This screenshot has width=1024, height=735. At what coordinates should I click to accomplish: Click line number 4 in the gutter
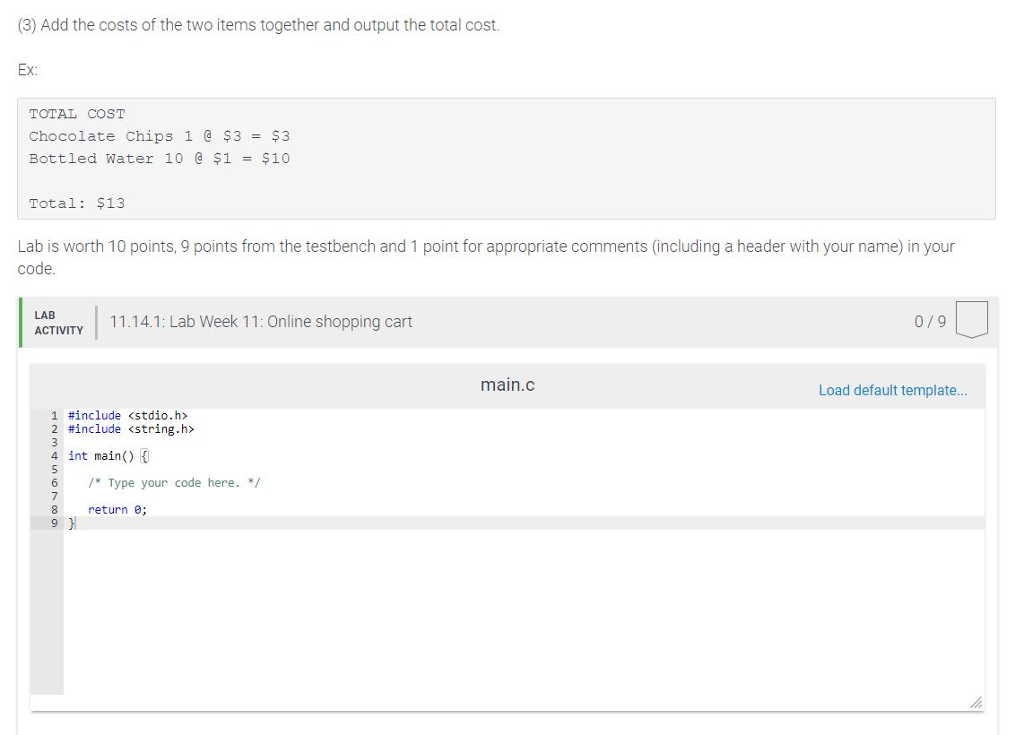click(x=53, y=455)
